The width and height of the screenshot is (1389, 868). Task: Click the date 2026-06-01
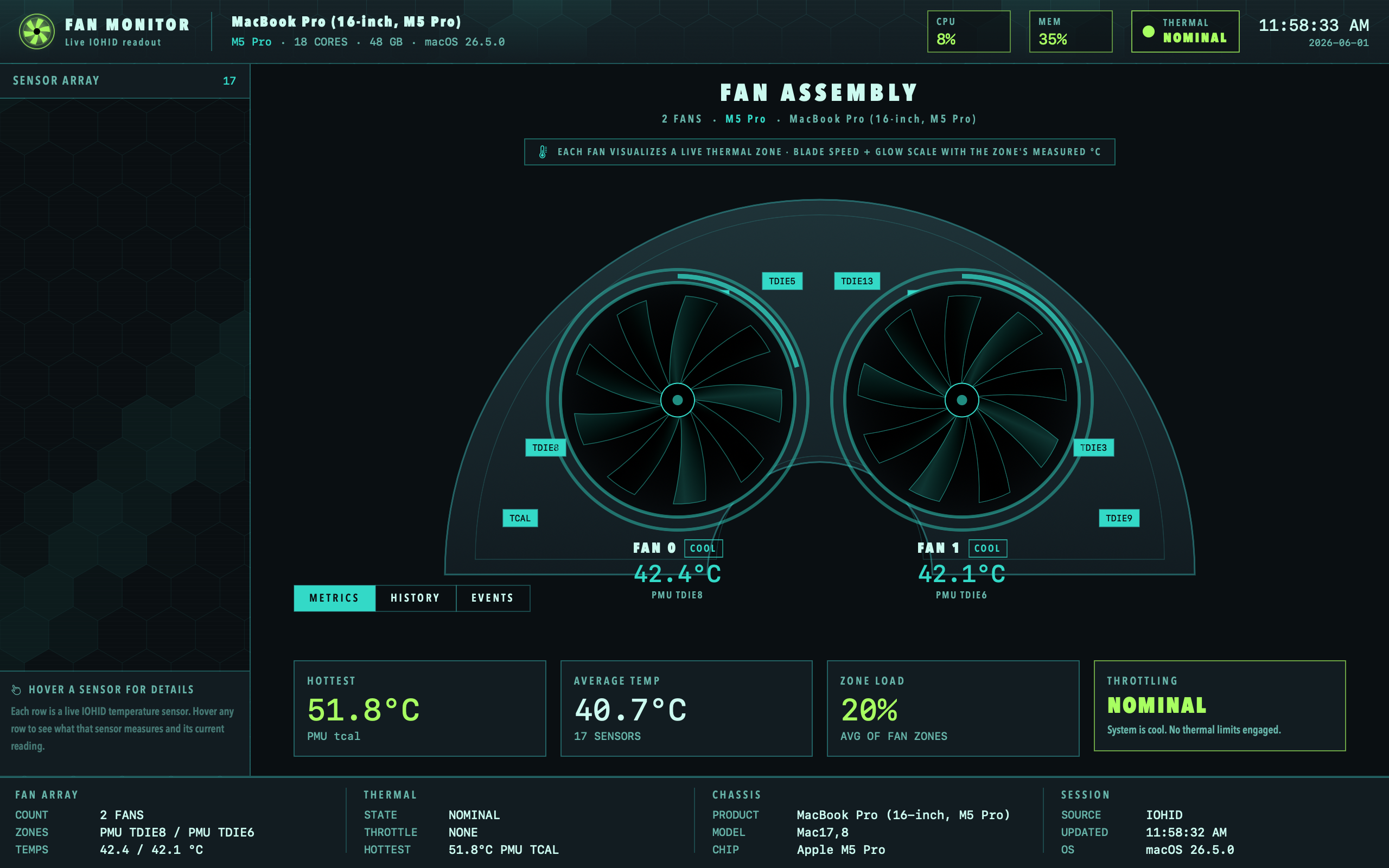click(1339, 43)
